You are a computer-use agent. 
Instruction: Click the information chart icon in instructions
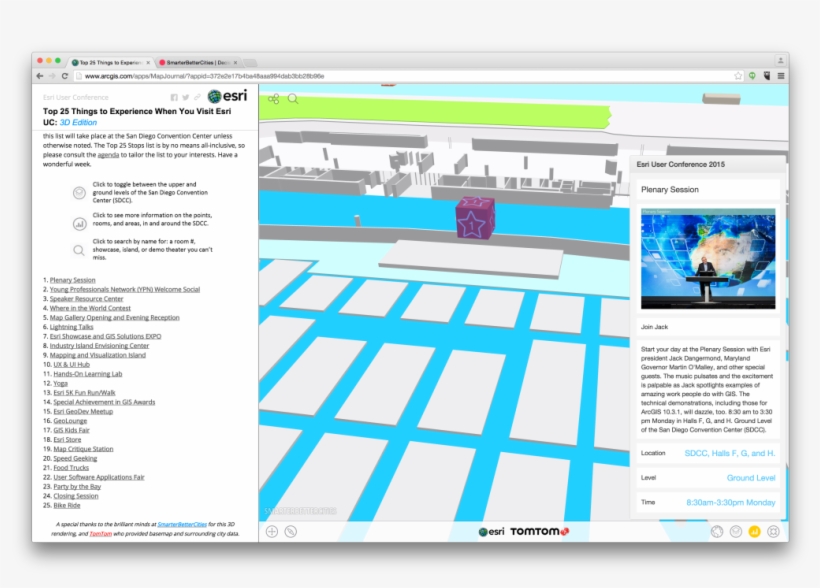tap(79, 224)
